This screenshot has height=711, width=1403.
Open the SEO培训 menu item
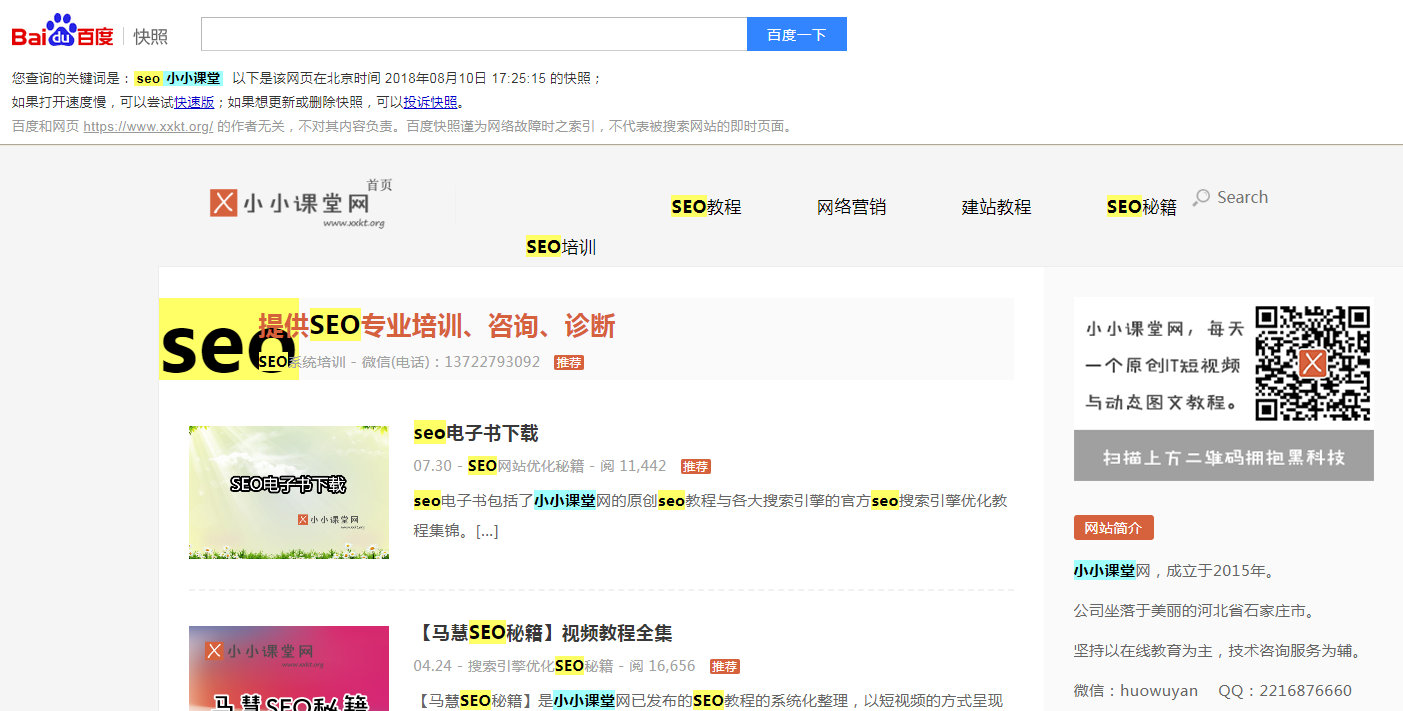[x=561, y=247]
